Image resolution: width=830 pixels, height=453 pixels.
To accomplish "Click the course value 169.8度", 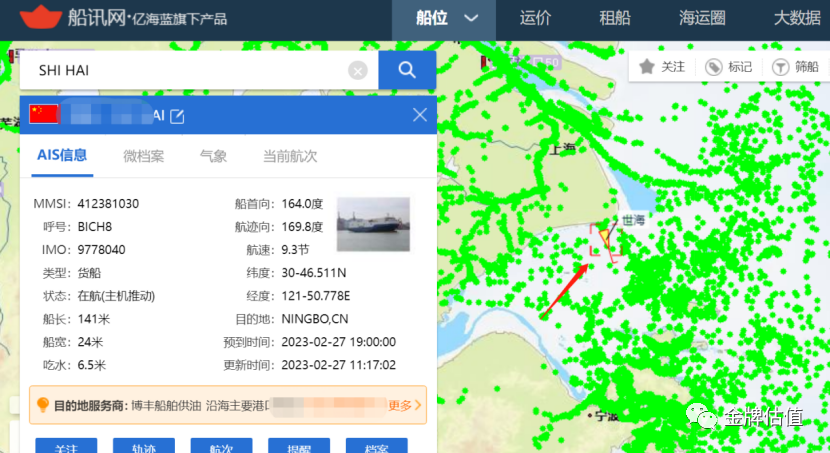I will [x=302, y=227].
